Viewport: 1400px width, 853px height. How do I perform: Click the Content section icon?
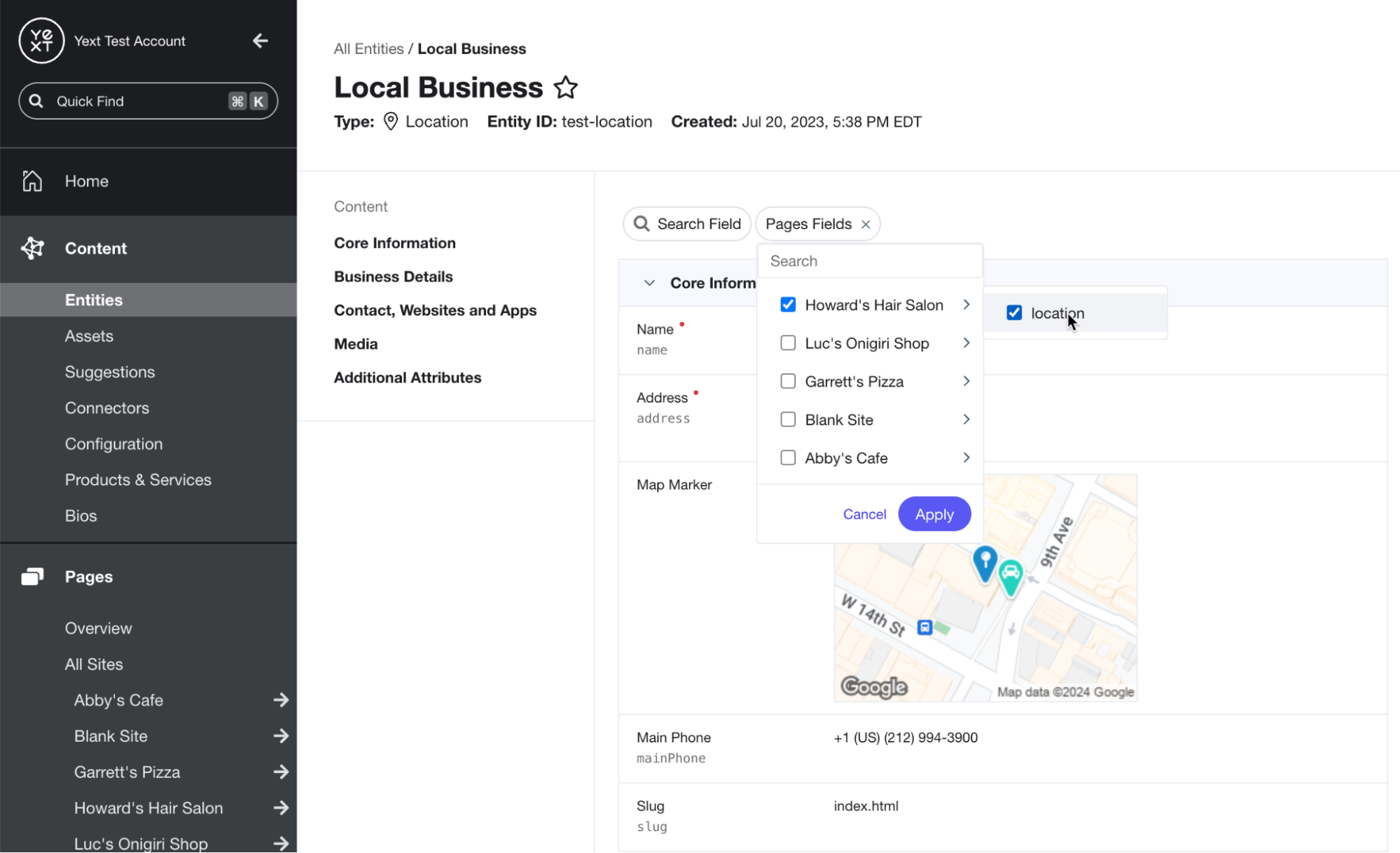tap(32, 248)
